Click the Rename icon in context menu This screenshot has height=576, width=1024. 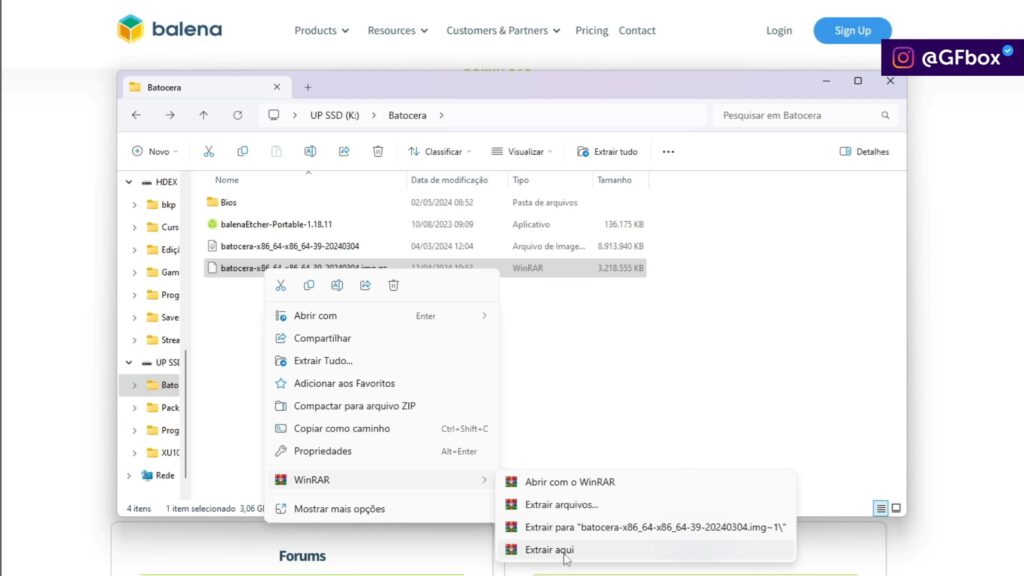(x=337, y=285)
